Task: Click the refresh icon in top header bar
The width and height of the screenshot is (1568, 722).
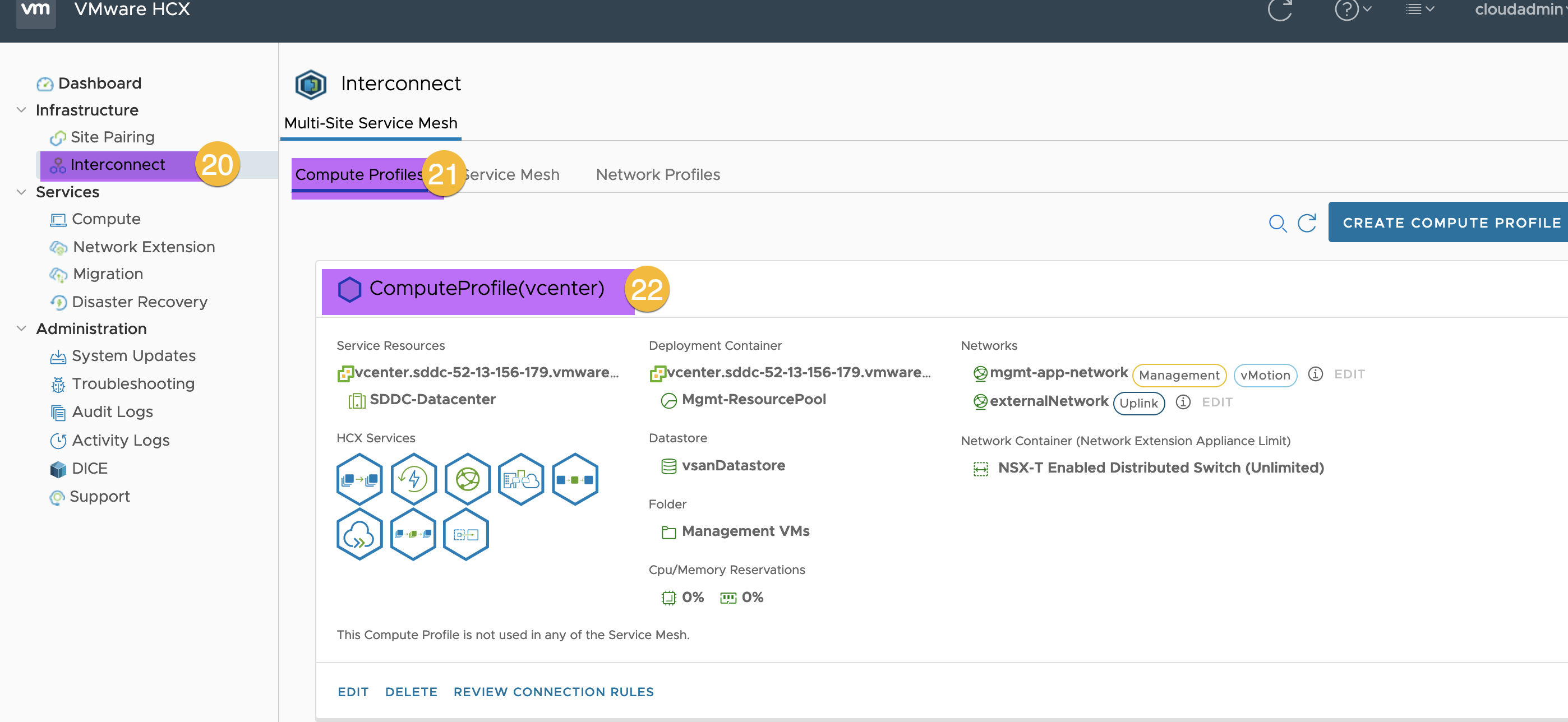Action: coord(1280,9)
